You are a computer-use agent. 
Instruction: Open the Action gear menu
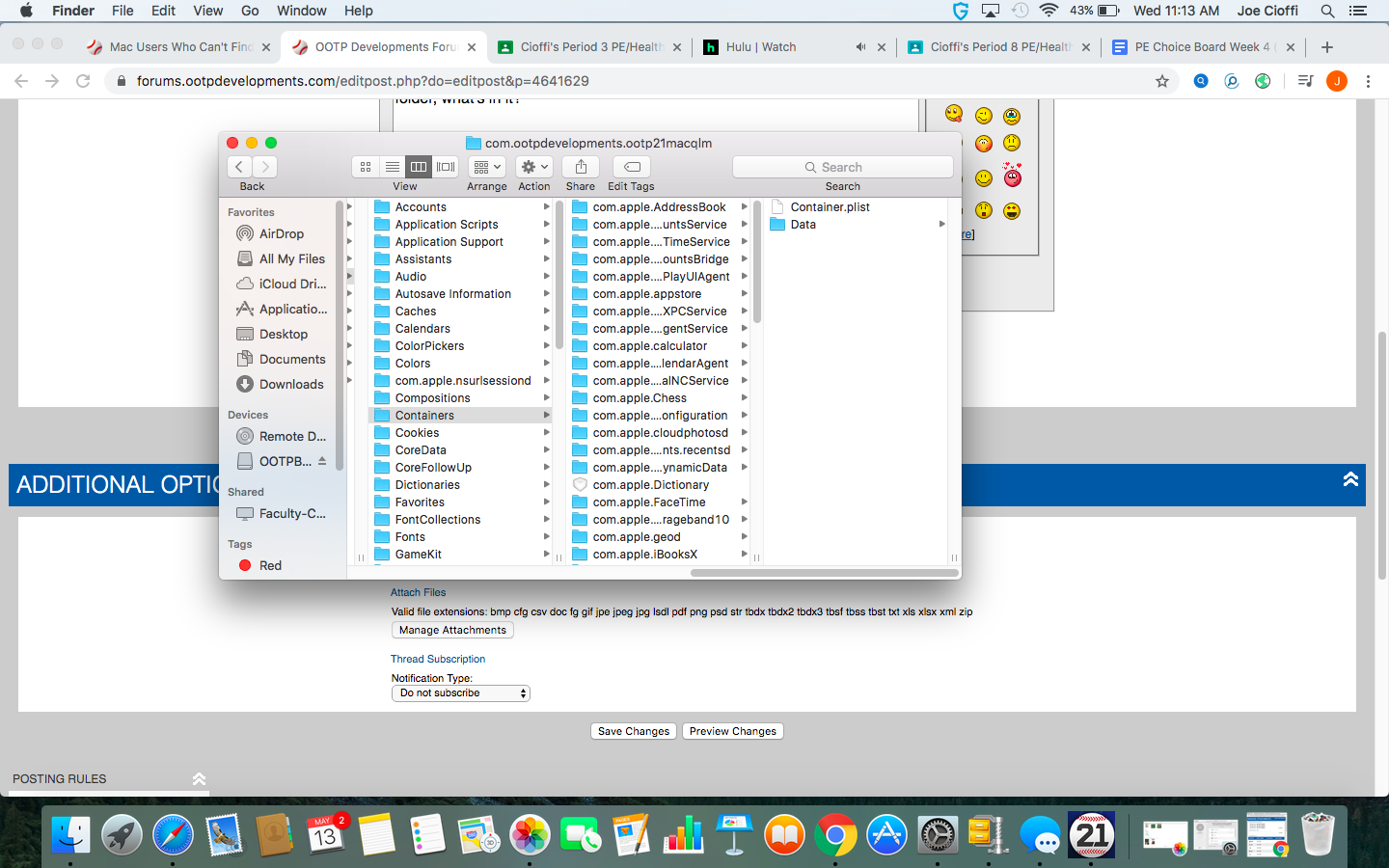click(534, 167)
